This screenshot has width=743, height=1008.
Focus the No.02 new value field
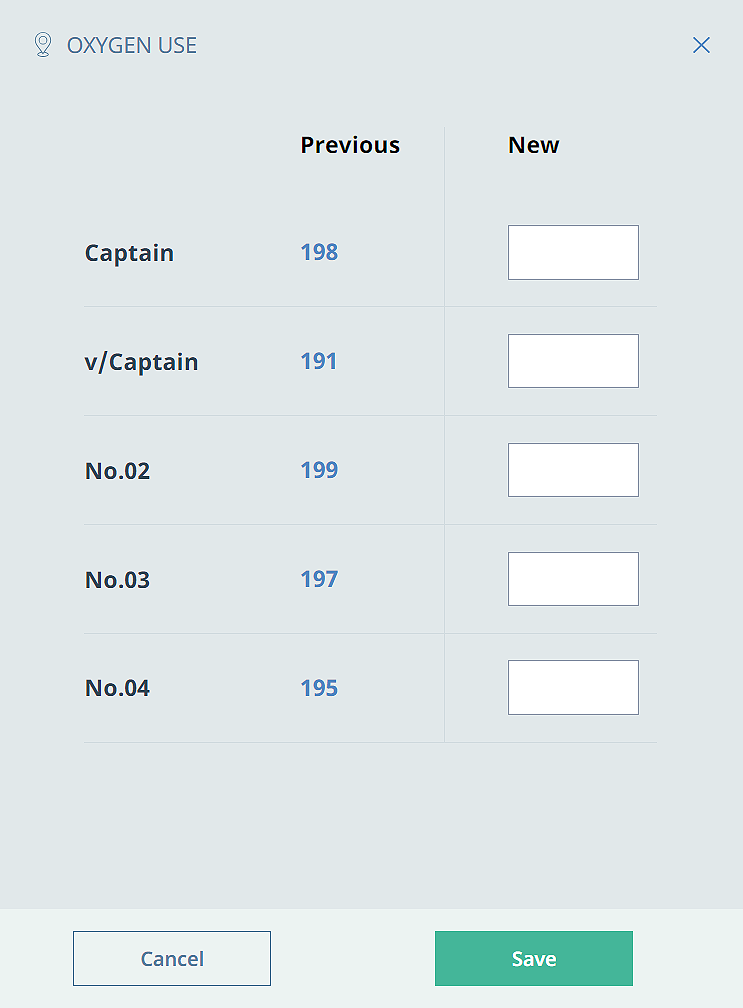coord(573,470)
